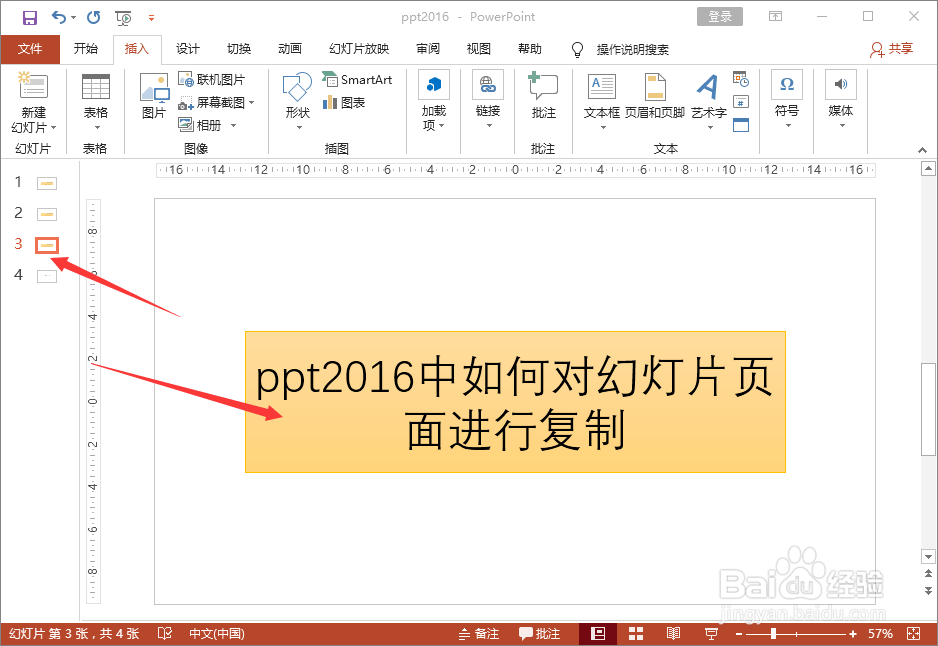The width and height of the screenshot is (938, 646).
Task: Open the 媒体 media dropdown
Action: click(x=840, y=99)
